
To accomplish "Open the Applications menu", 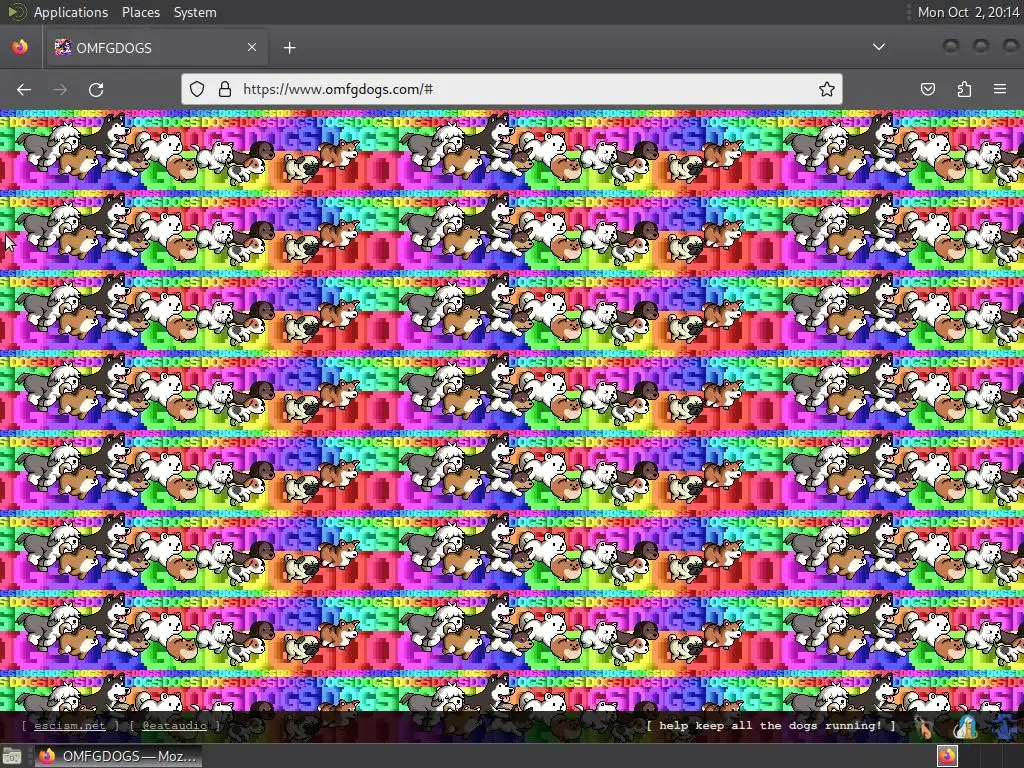I will tap(71, 12).
